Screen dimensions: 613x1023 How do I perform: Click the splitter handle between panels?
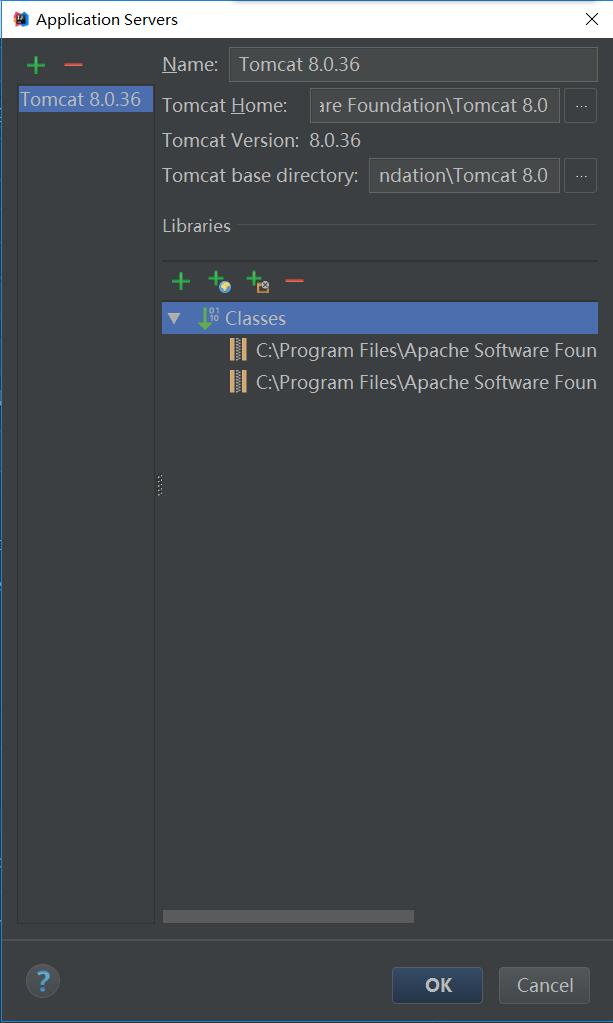point(160,484)
